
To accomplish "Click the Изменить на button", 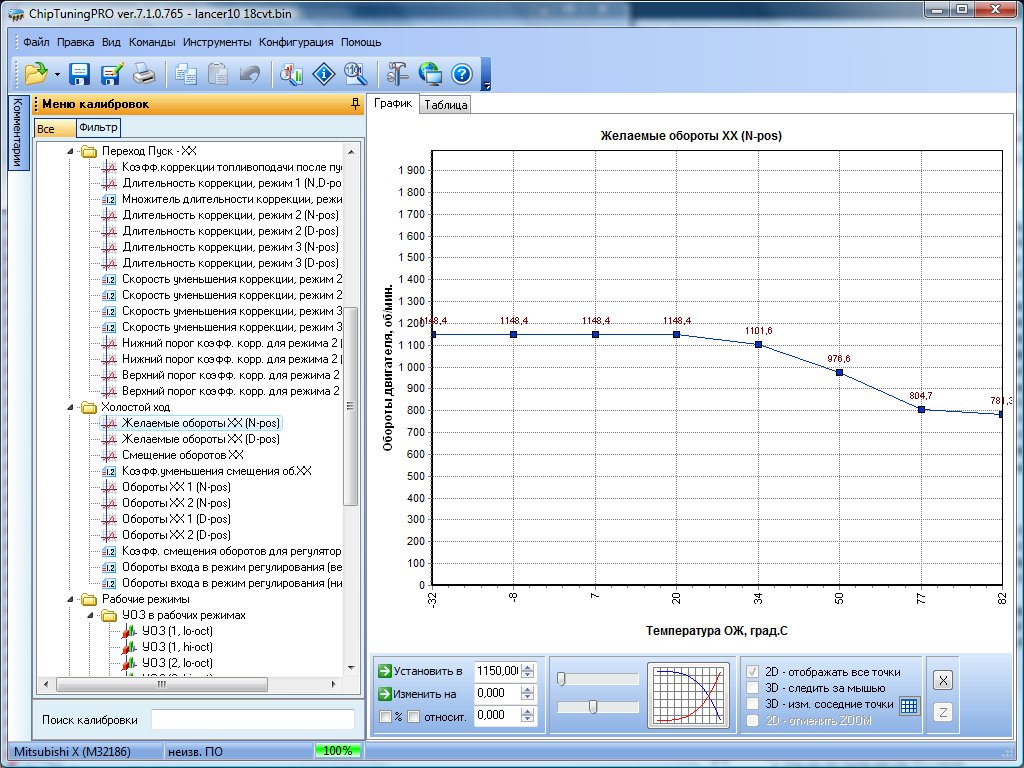I will tap(417, 693).
